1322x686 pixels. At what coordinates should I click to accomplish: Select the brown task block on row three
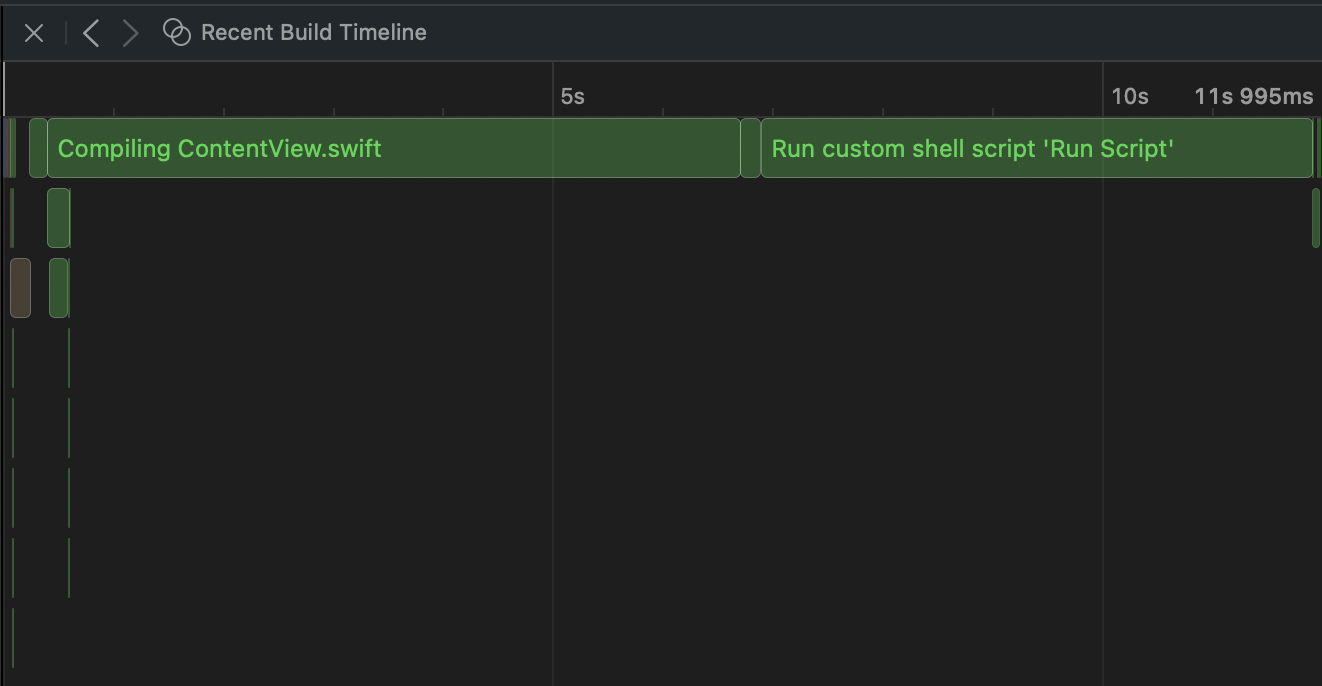[x=20, y=288]
